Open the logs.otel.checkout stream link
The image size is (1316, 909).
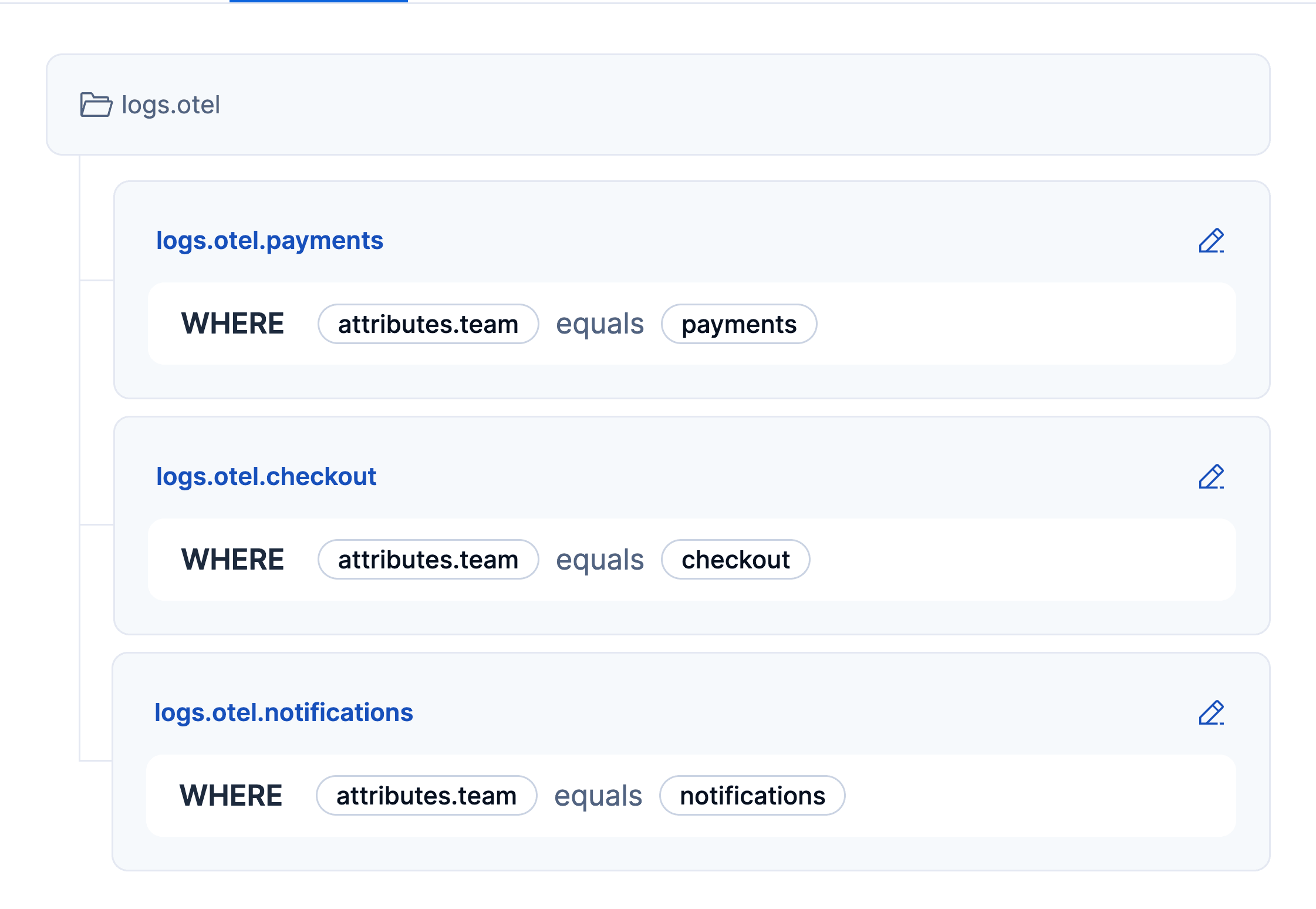pyautogui.click(x=266, y=476)
